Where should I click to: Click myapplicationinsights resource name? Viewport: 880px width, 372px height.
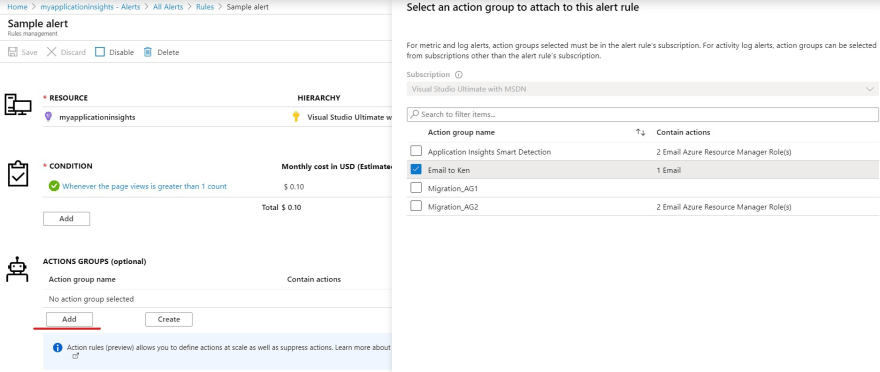tap(97, 117)
